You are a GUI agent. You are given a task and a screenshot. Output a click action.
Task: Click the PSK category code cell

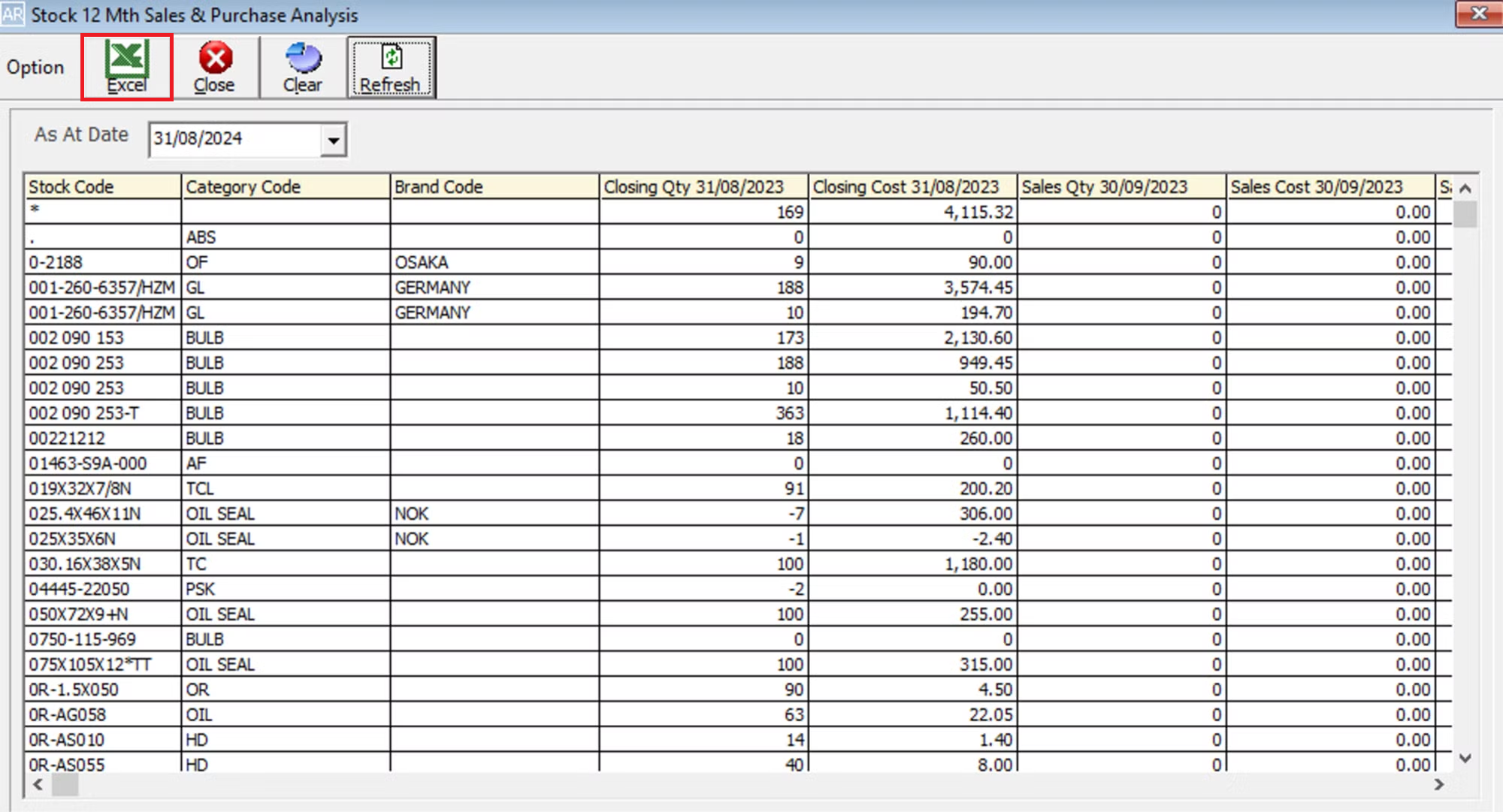pos(286,590)
